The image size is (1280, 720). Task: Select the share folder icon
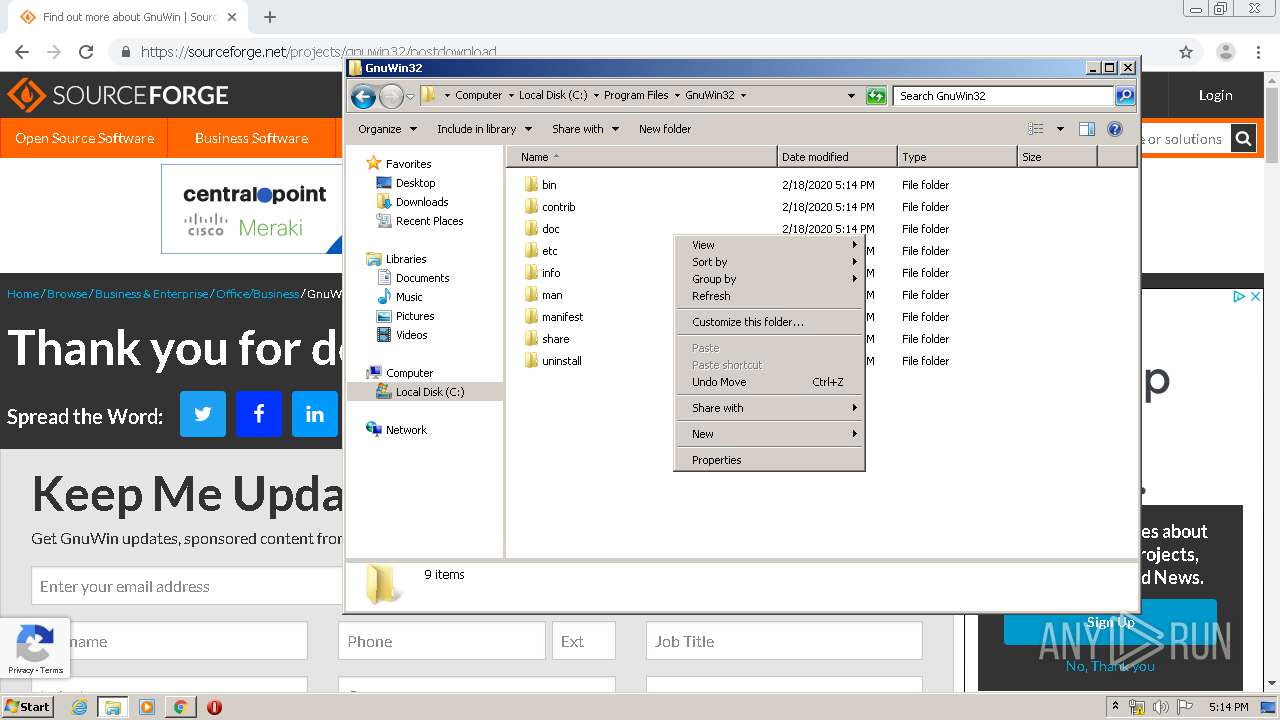(531, 339)
